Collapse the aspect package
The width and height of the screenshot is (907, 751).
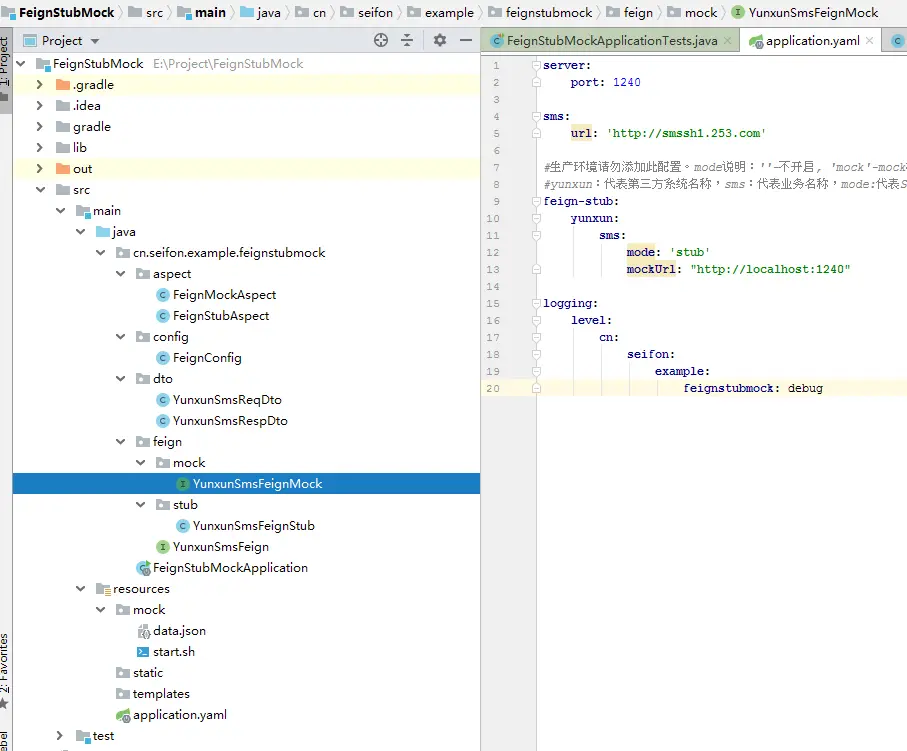click(120, 274)
